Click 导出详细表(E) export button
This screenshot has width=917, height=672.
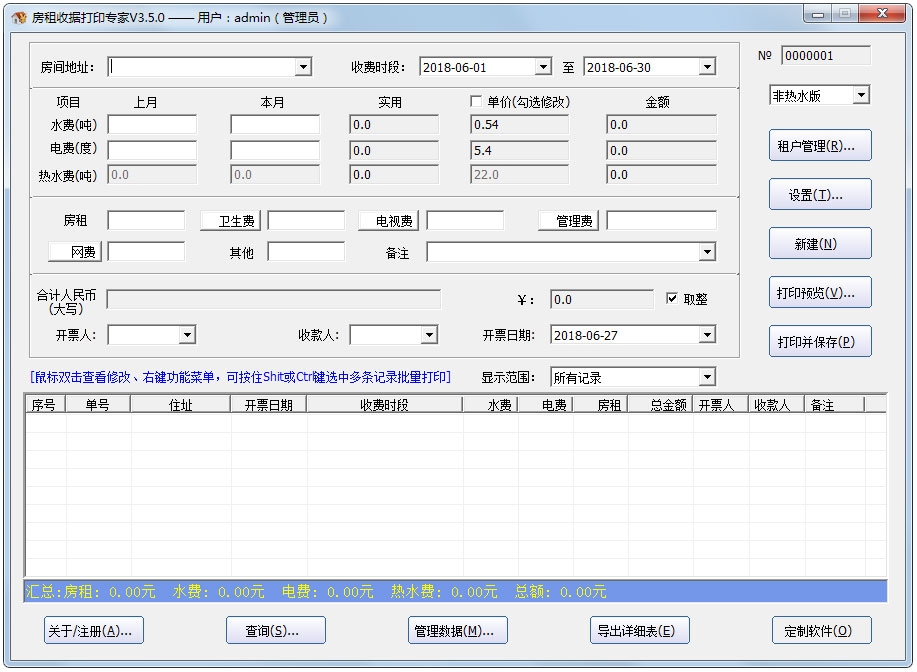pos(639,630)
